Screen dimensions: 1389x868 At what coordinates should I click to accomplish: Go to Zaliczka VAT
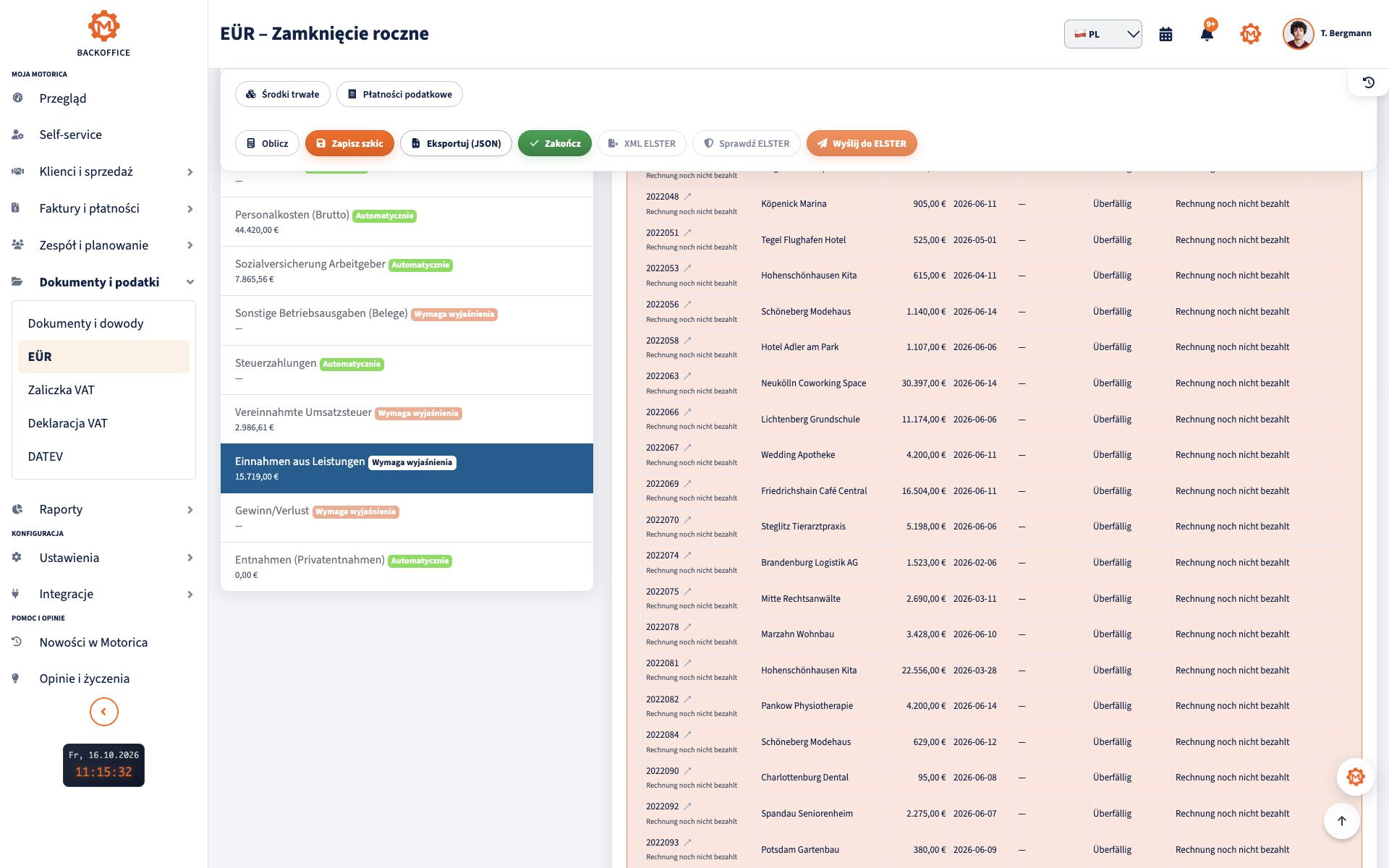[103, 390]
